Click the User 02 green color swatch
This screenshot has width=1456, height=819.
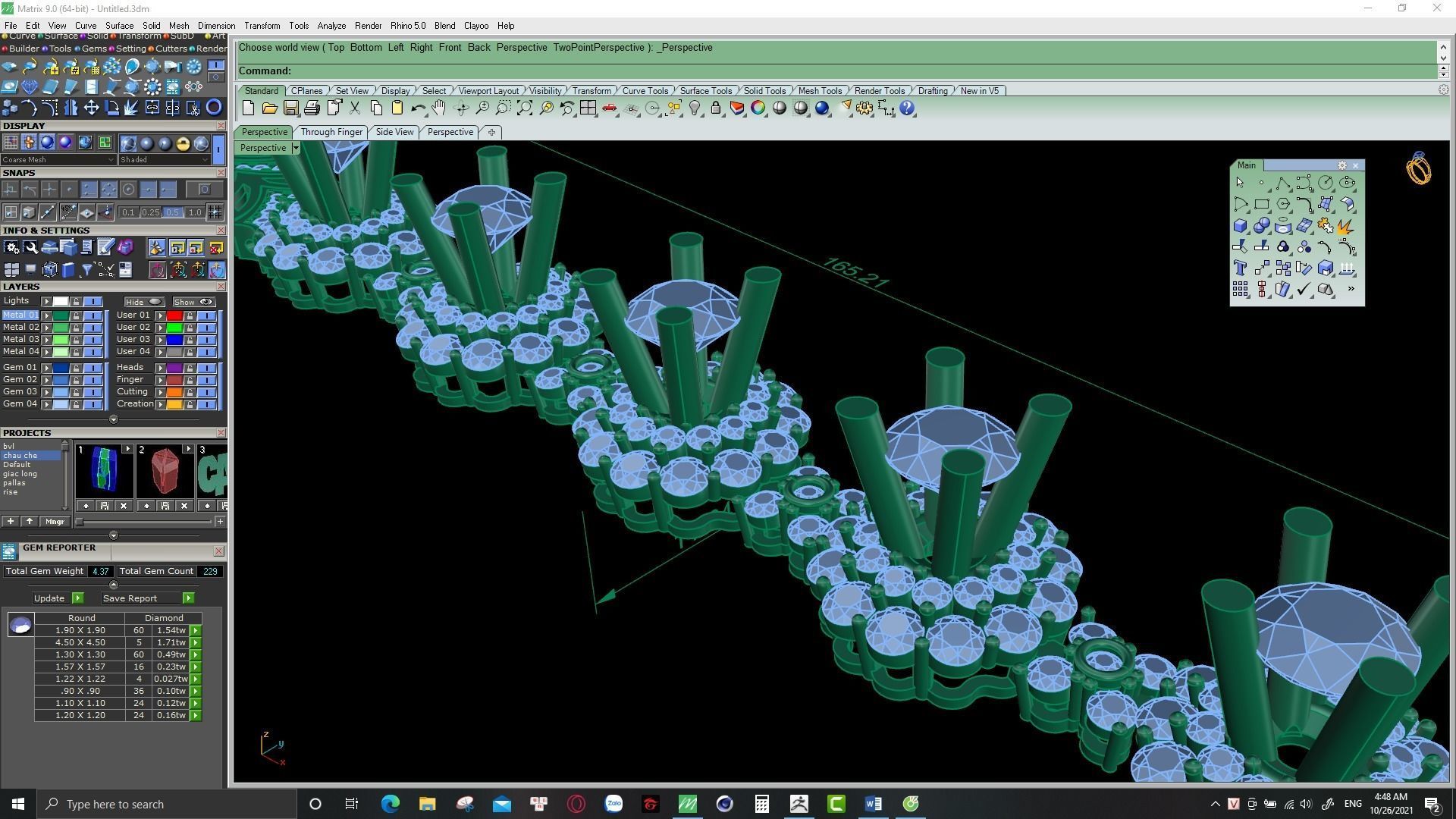click(x=174, y=328)
